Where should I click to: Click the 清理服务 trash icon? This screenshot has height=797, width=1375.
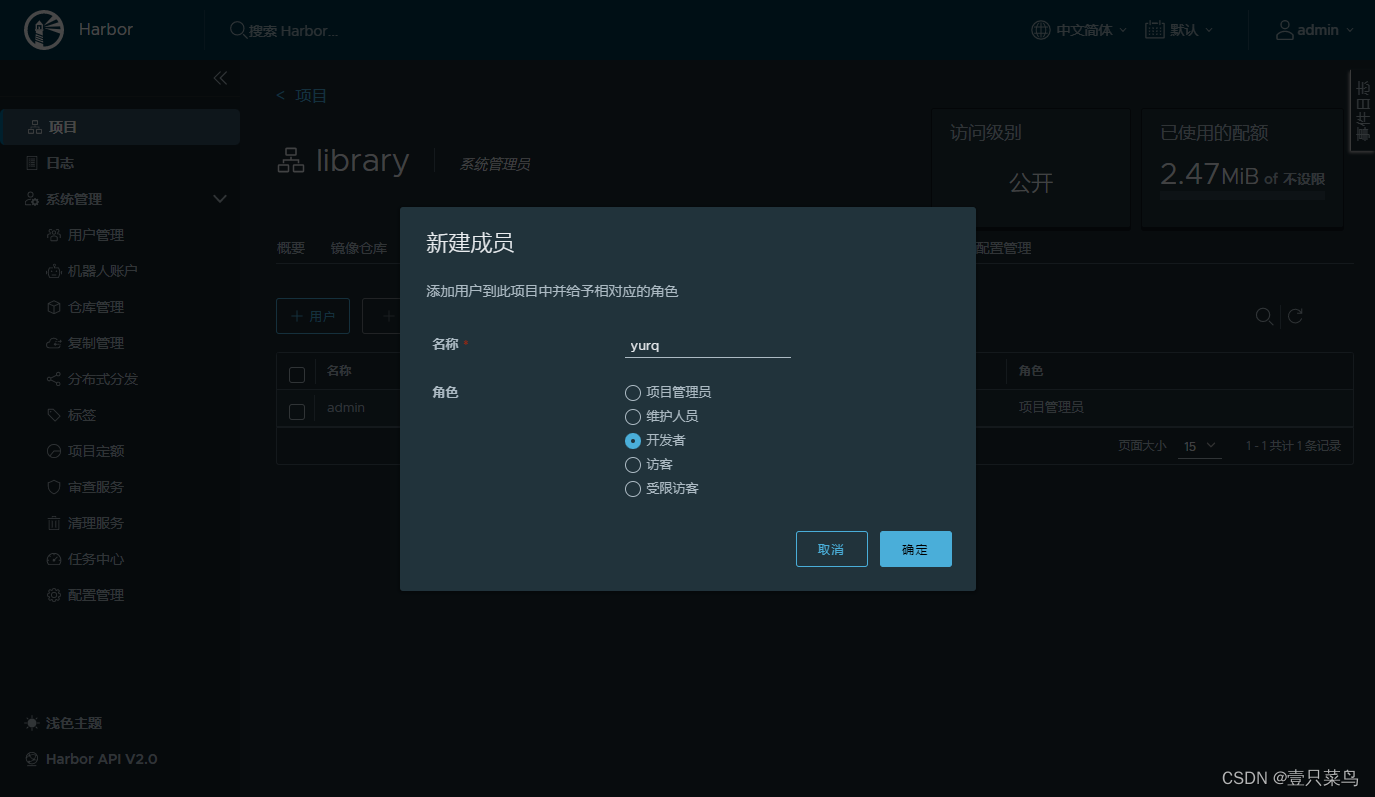(x=54, y=523)
